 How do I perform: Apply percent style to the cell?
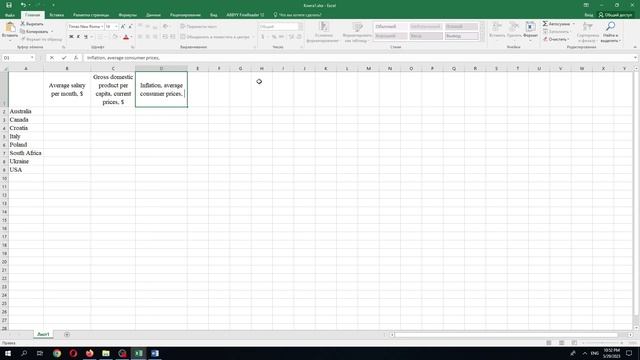pos(274,37)
